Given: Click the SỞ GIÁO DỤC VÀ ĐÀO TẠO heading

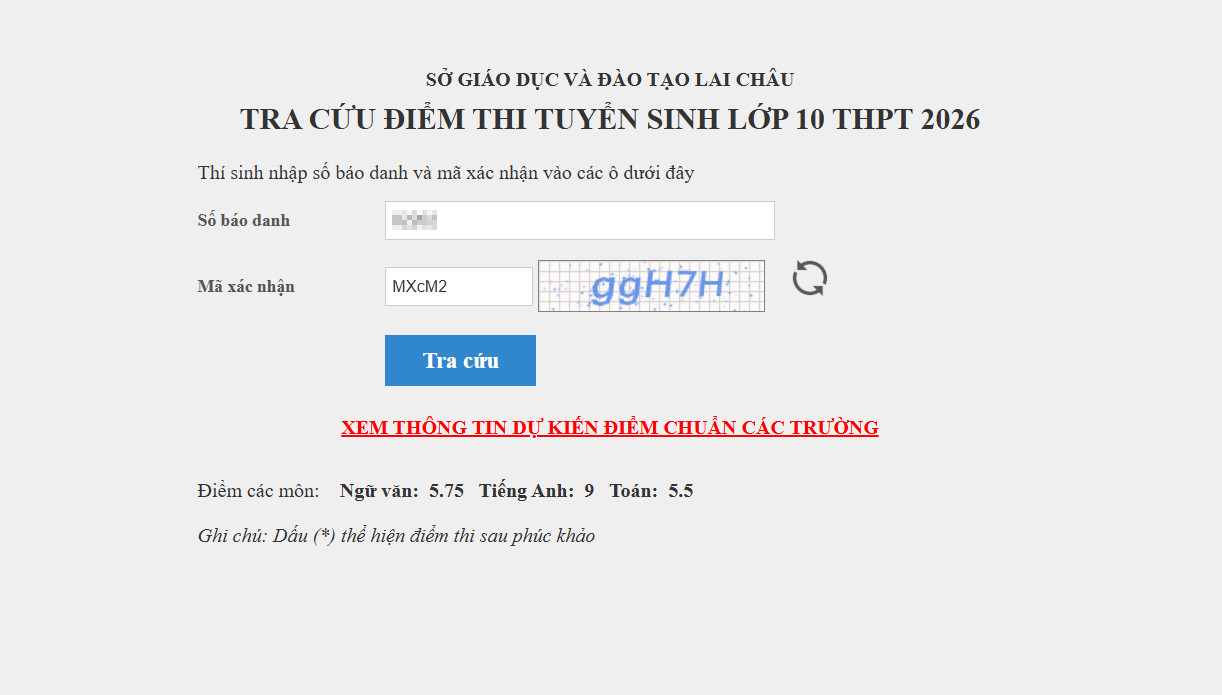Looking at the screenshot, I should pos(610,79).
